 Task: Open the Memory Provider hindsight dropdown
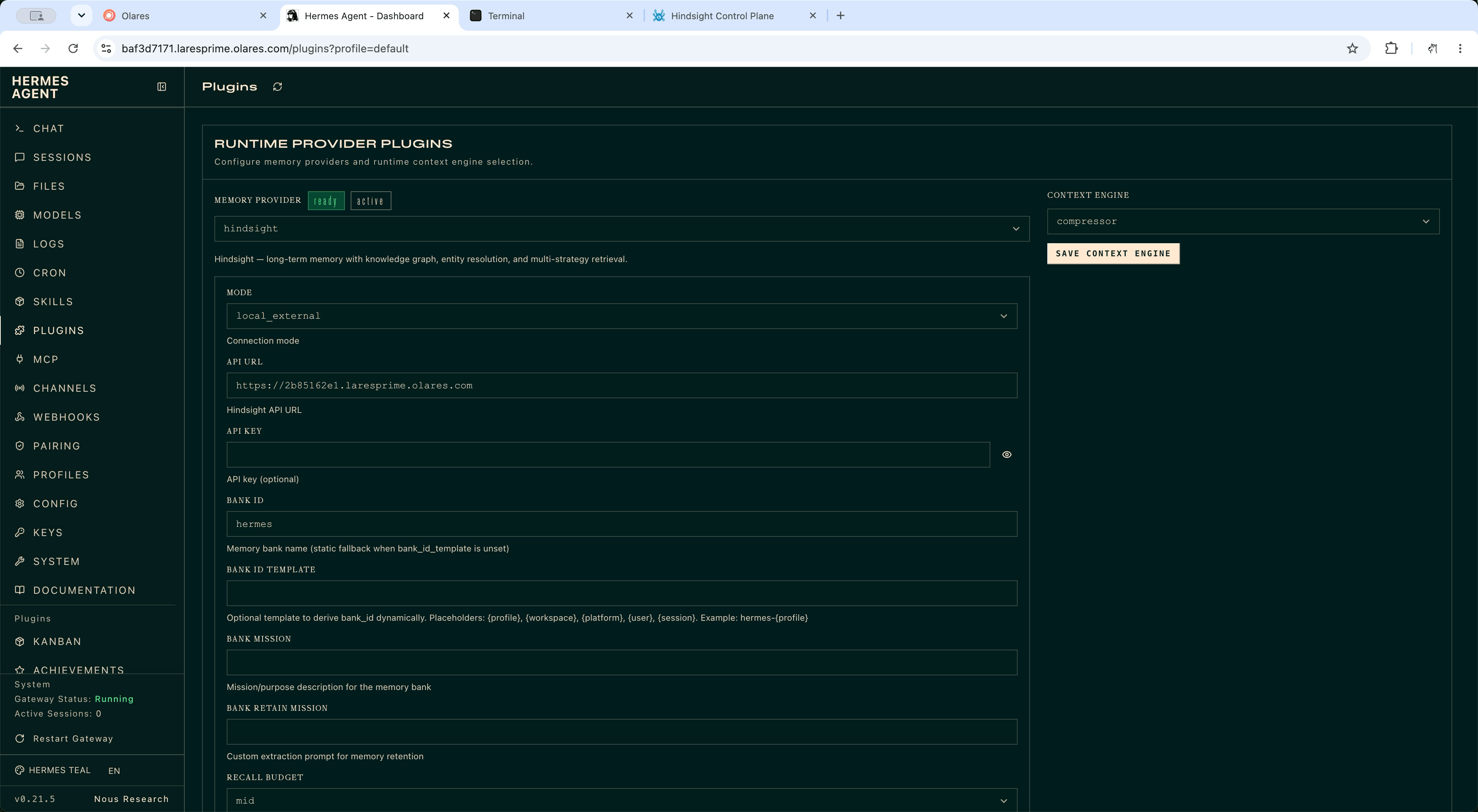(x=621, y=228)
